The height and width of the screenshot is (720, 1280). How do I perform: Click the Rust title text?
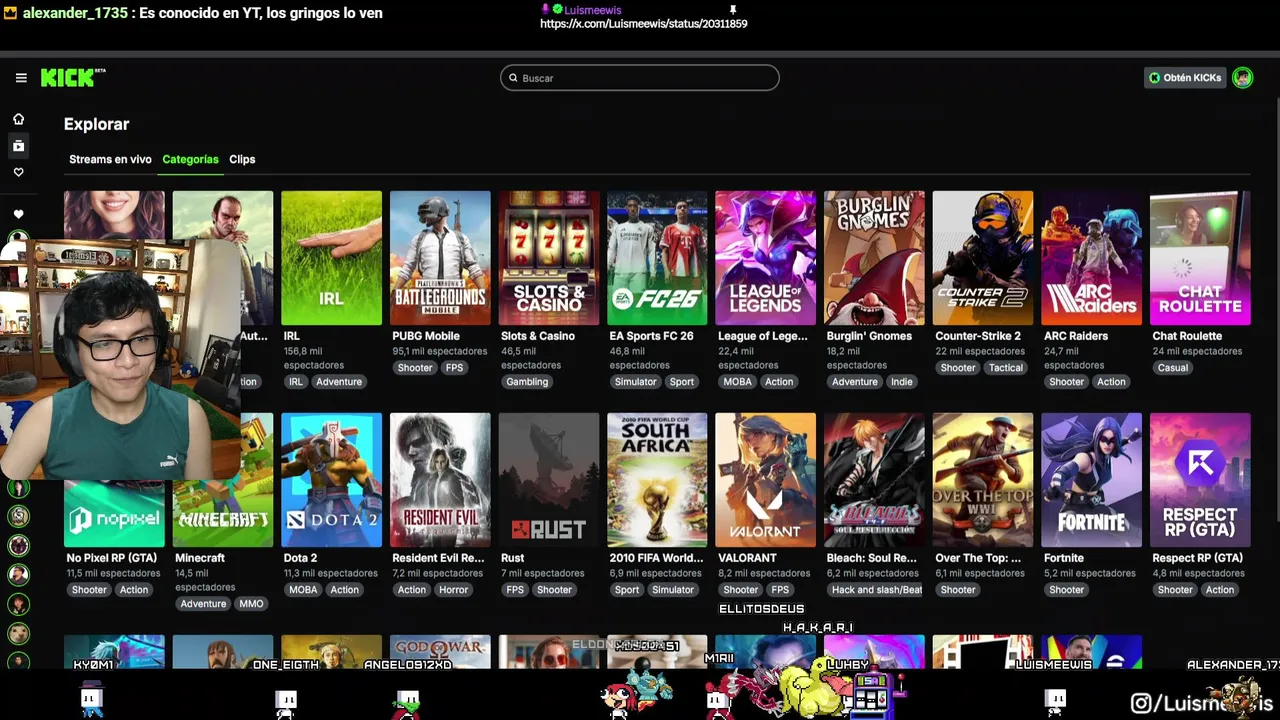point(513,558)
